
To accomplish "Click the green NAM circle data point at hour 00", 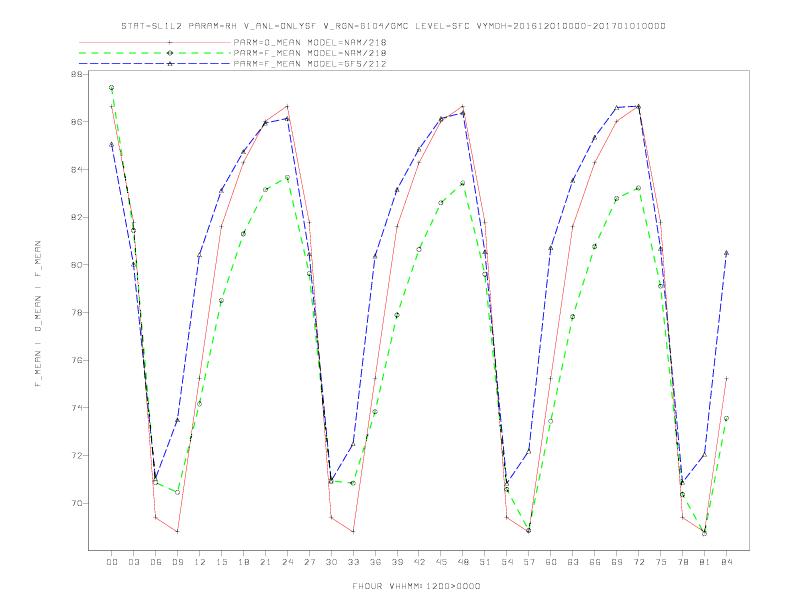I will [112, 88].
